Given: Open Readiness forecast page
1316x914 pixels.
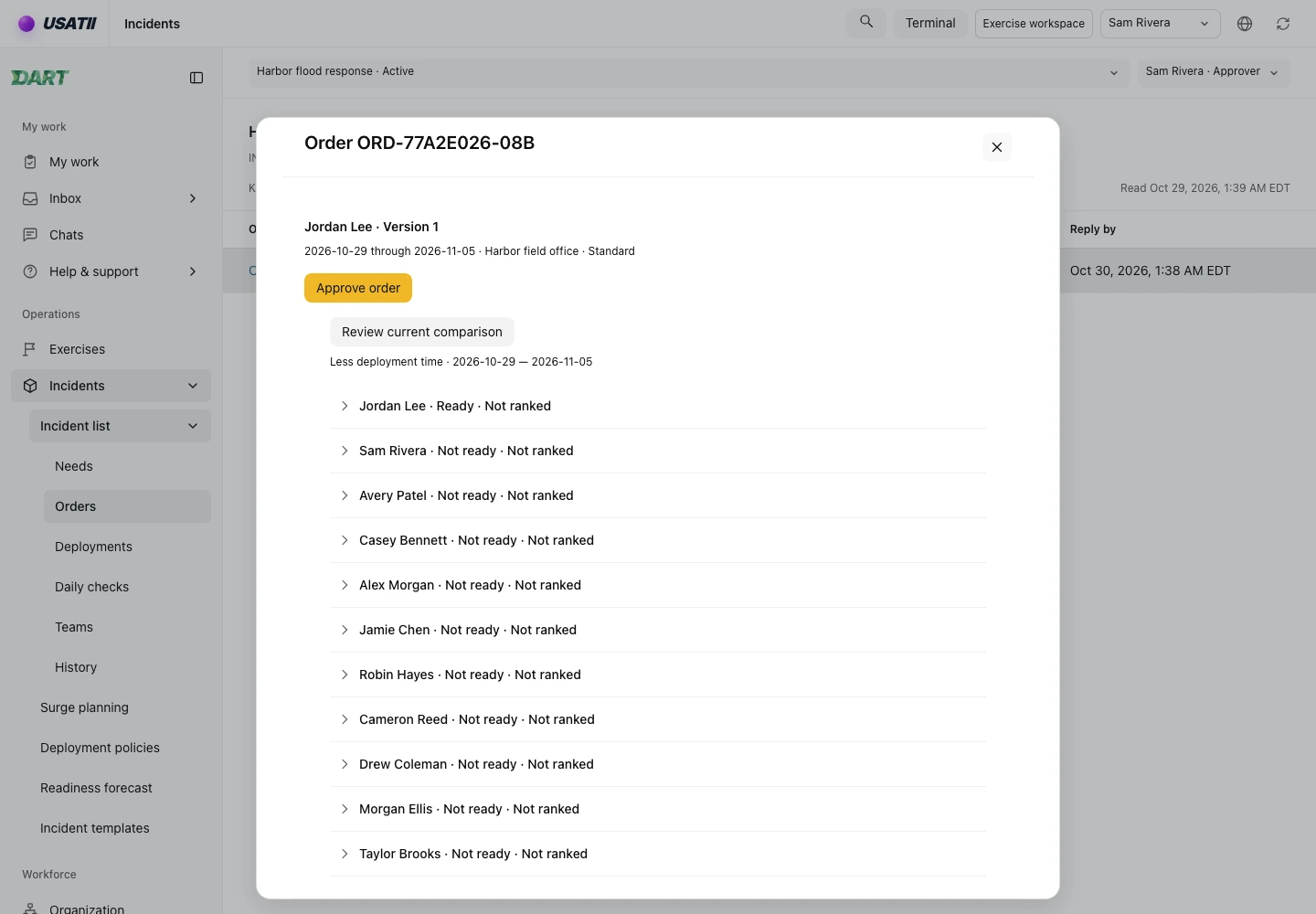Looking at the screenshot, I should pyautogui.click(x=120, y=788).
